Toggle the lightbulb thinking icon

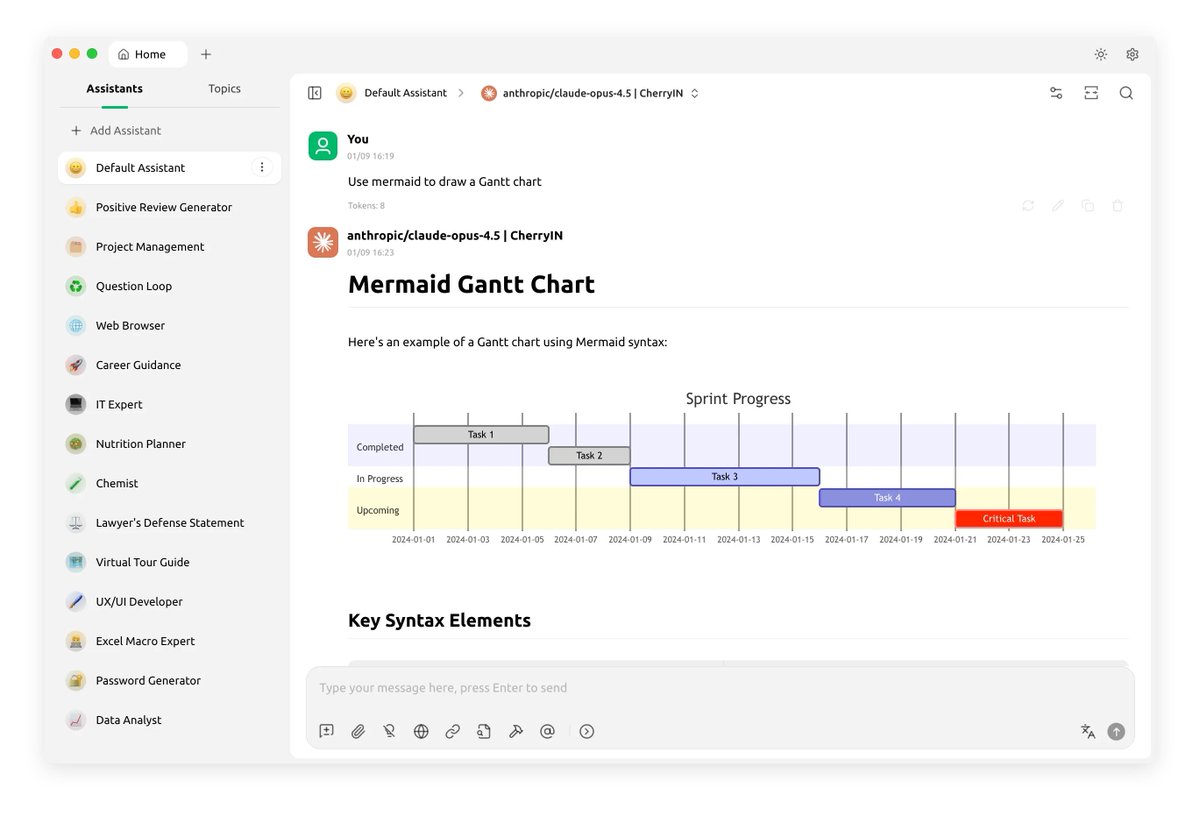click(x=389, y=731)
